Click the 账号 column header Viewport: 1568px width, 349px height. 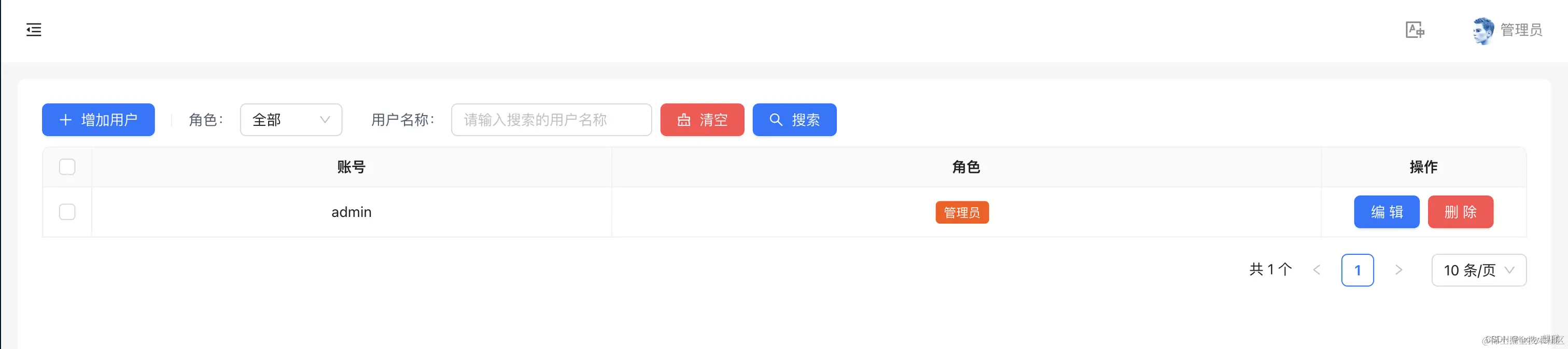(351, 166)
